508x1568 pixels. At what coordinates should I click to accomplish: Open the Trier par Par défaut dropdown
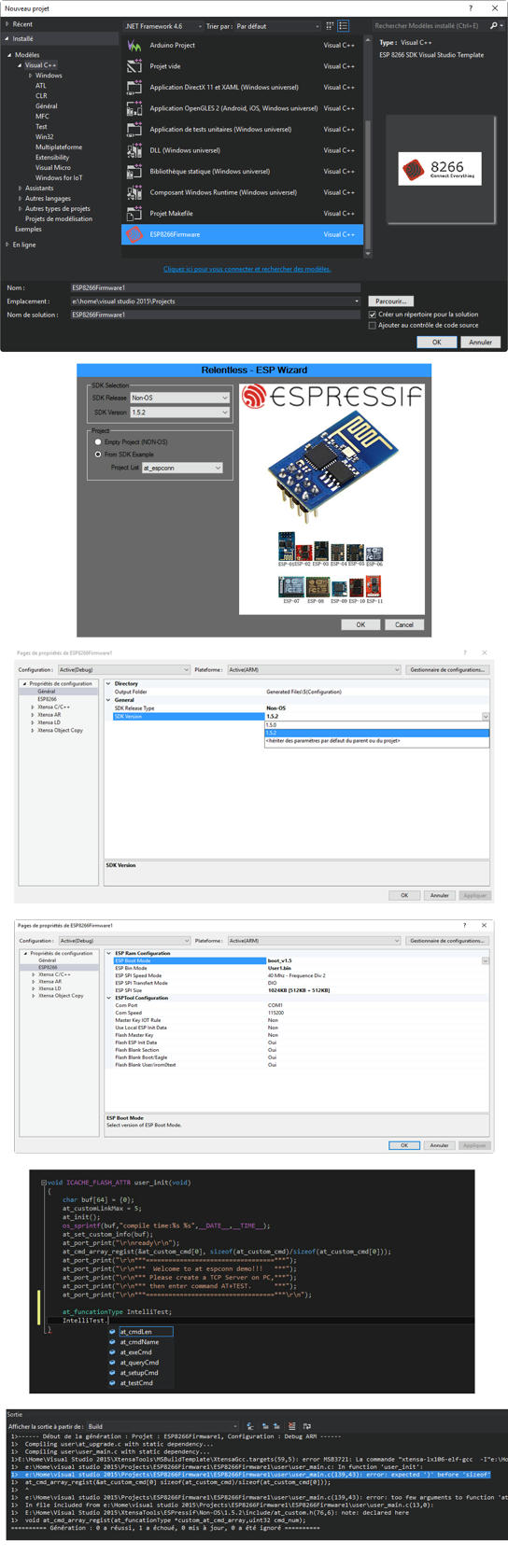pyautogui.click(x=278, y=26)
